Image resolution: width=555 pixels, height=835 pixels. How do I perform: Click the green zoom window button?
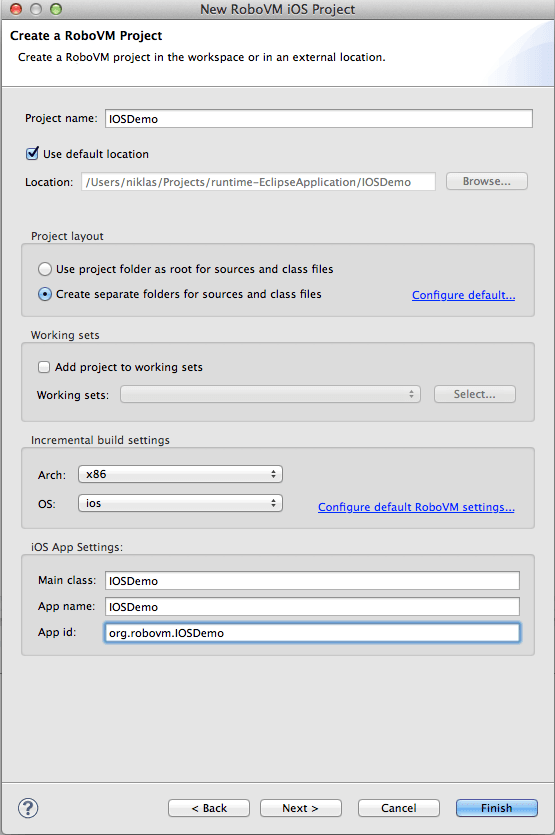(x=55, y=9)
